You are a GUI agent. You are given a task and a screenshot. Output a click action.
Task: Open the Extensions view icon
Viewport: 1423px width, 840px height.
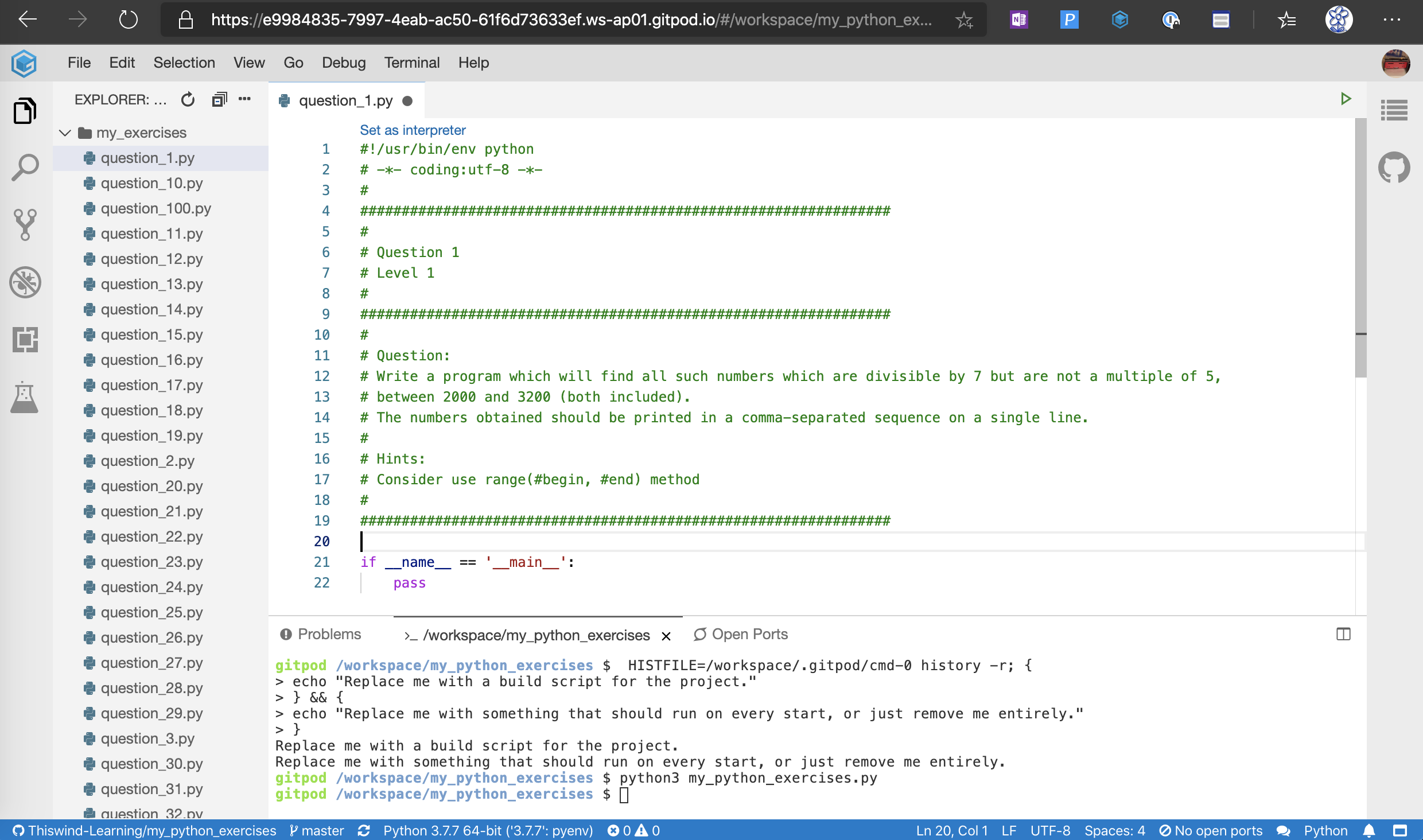pos(25,340)
